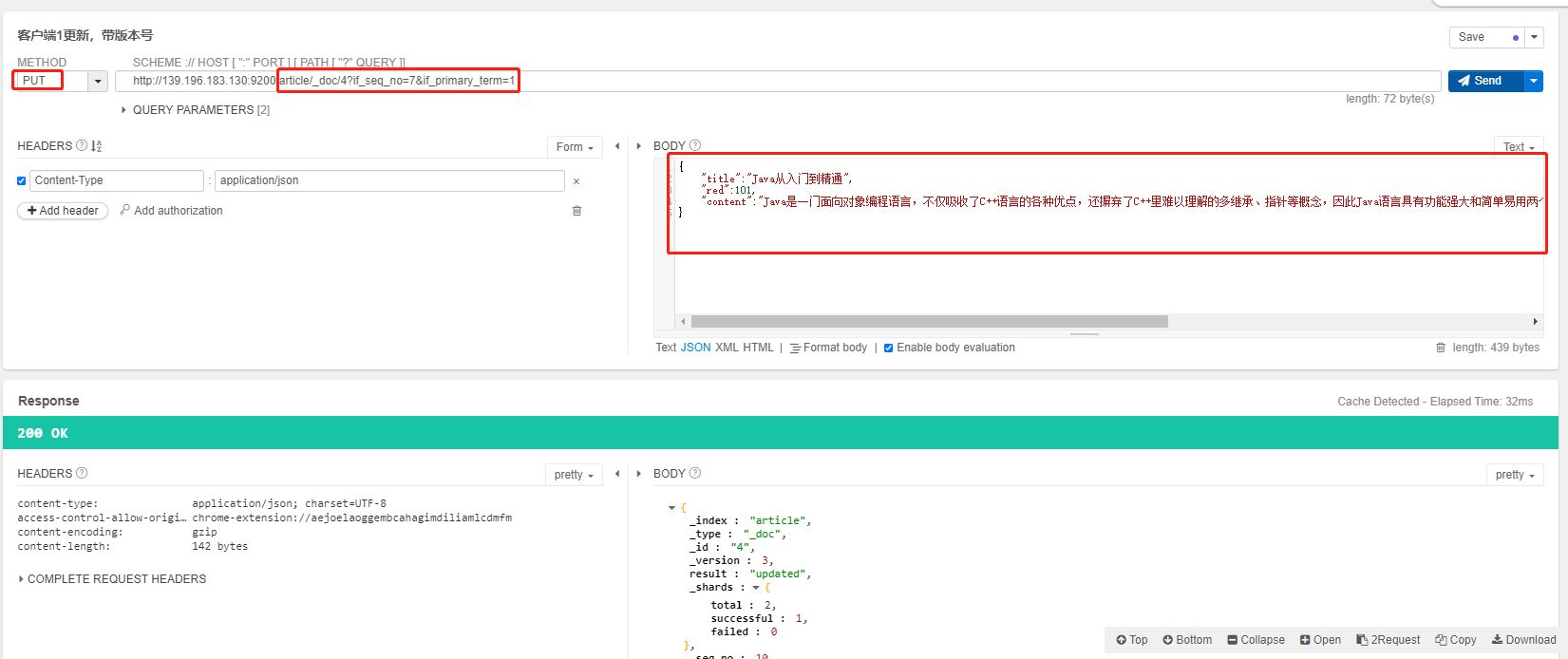Viewport: 1568px width, 659px height.
Task: Edit the Content-Type header name field
Action: 117,180
